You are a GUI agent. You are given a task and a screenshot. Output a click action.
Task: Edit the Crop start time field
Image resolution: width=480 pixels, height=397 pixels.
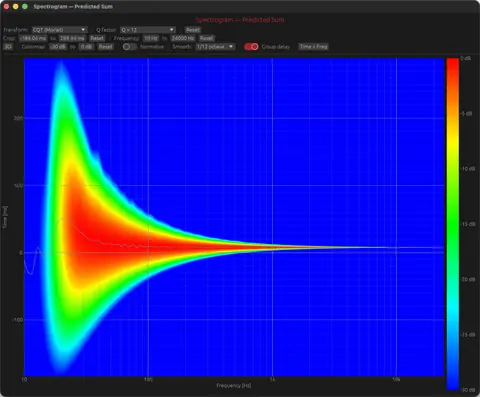[33, 38]
